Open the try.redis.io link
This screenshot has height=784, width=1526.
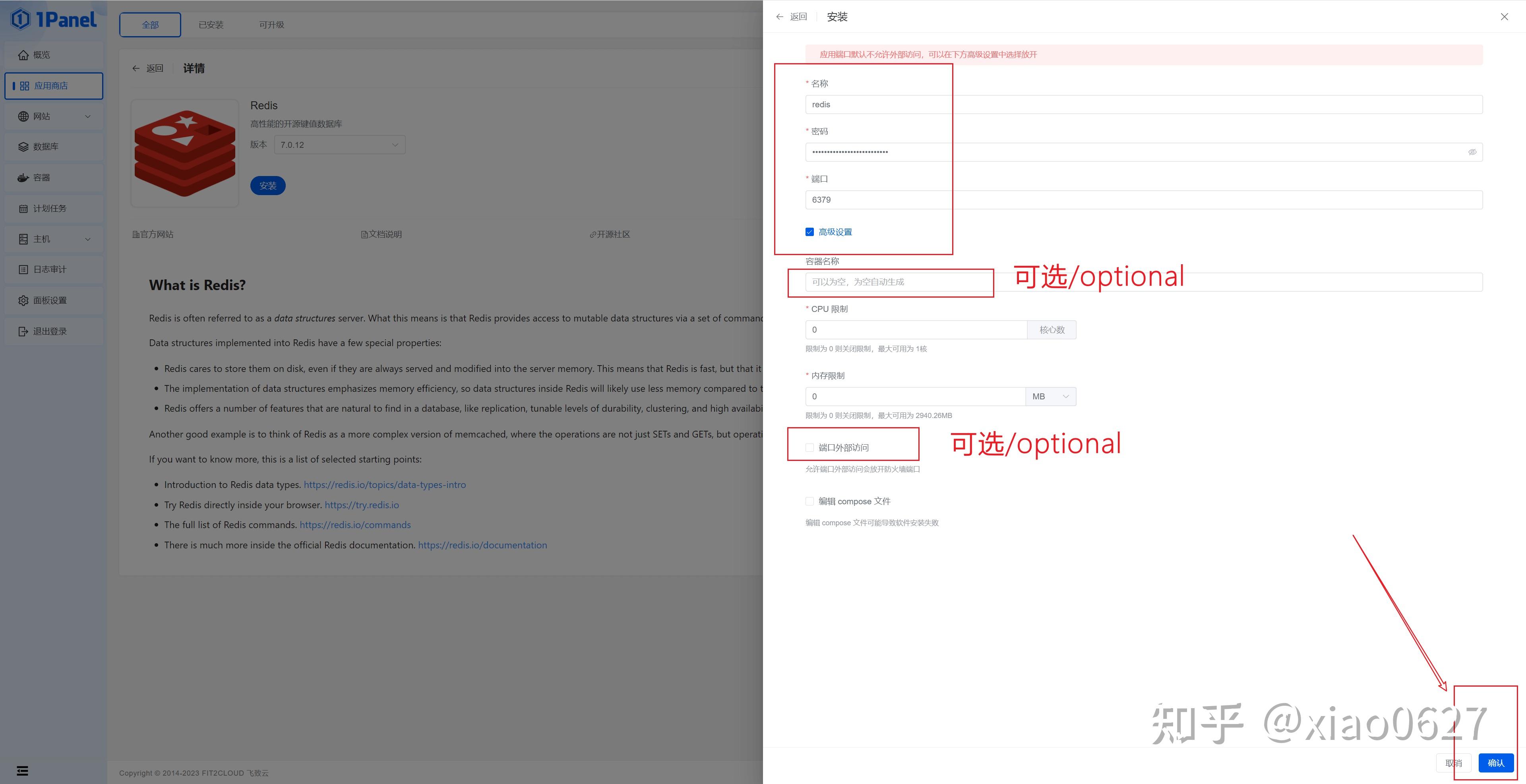coord(361,505)
